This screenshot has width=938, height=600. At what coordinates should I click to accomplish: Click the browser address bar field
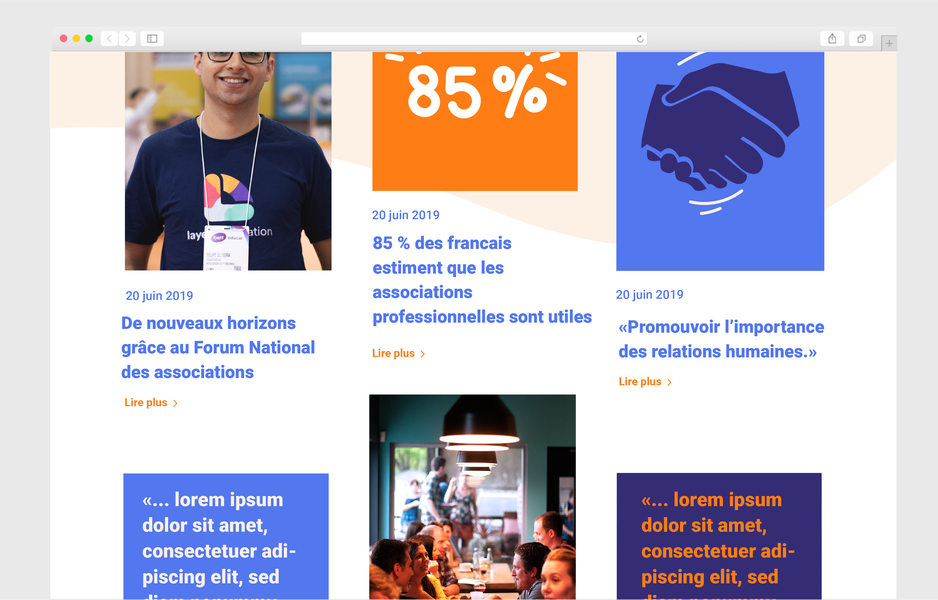474,39
